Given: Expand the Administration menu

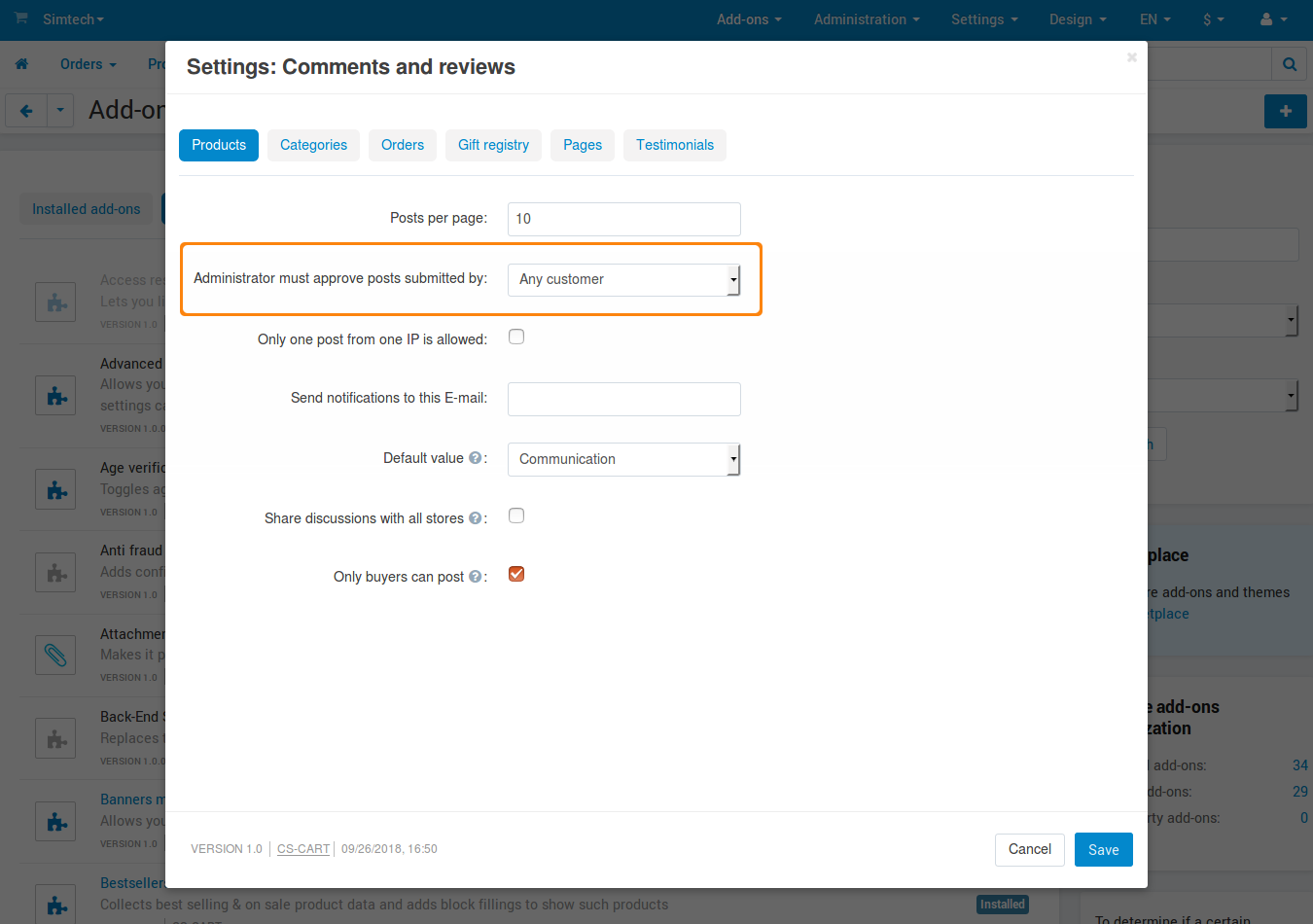Looking at the screenshot, I should 866,19.
